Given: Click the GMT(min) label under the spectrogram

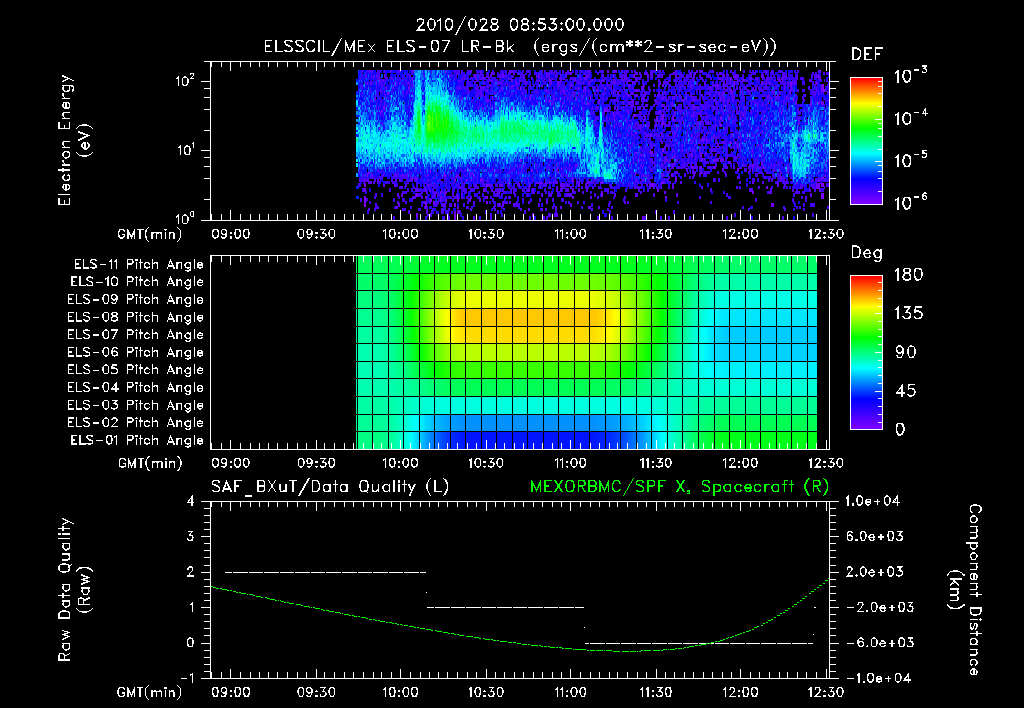Looking at the screenshot, I should (150, 234).
